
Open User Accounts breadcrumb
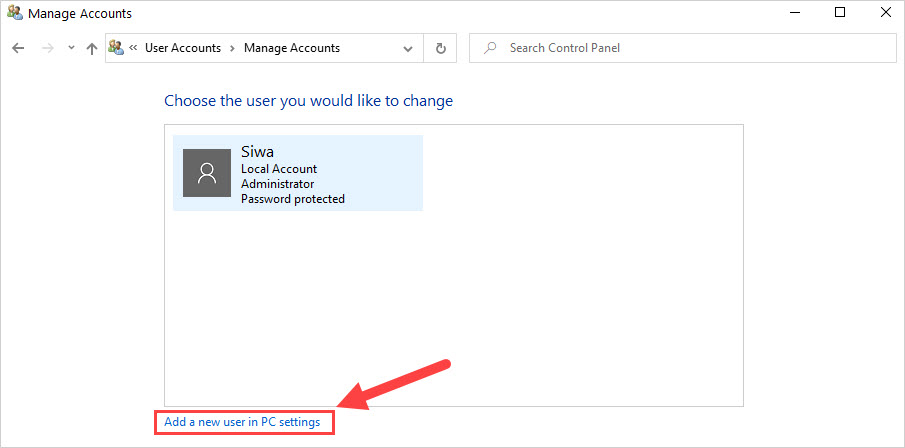coord(182,48)
